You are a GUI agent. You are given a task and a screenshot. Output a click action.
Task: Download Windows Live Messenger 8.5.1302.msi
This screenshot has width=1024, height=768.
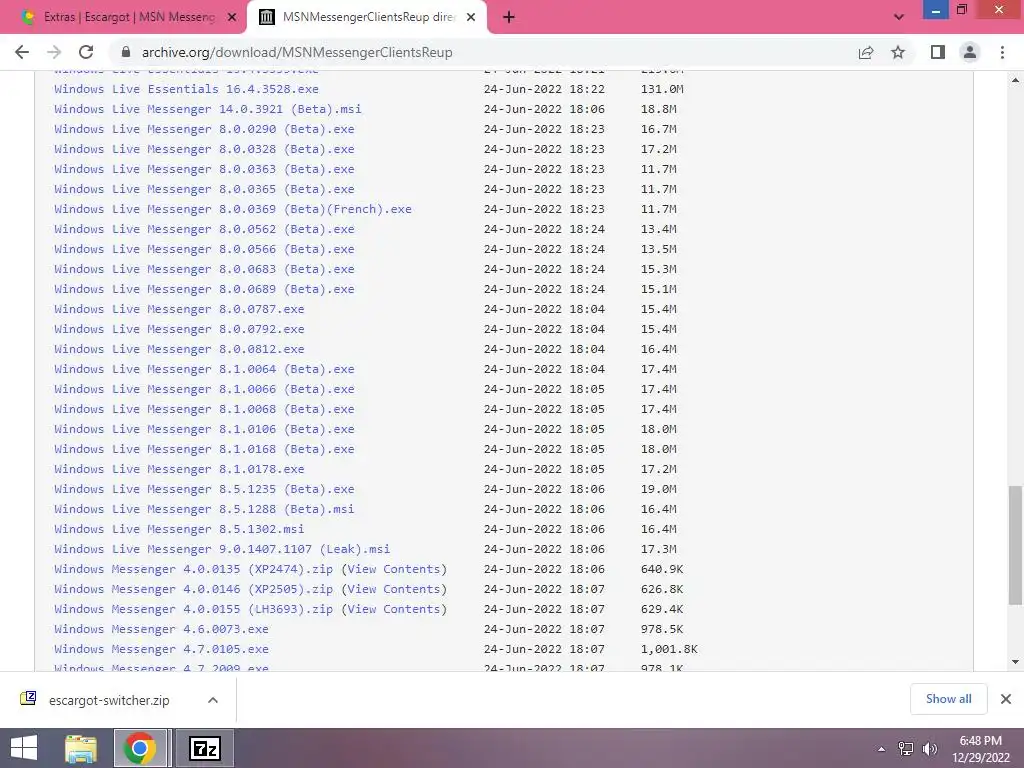tap(179, 529)
